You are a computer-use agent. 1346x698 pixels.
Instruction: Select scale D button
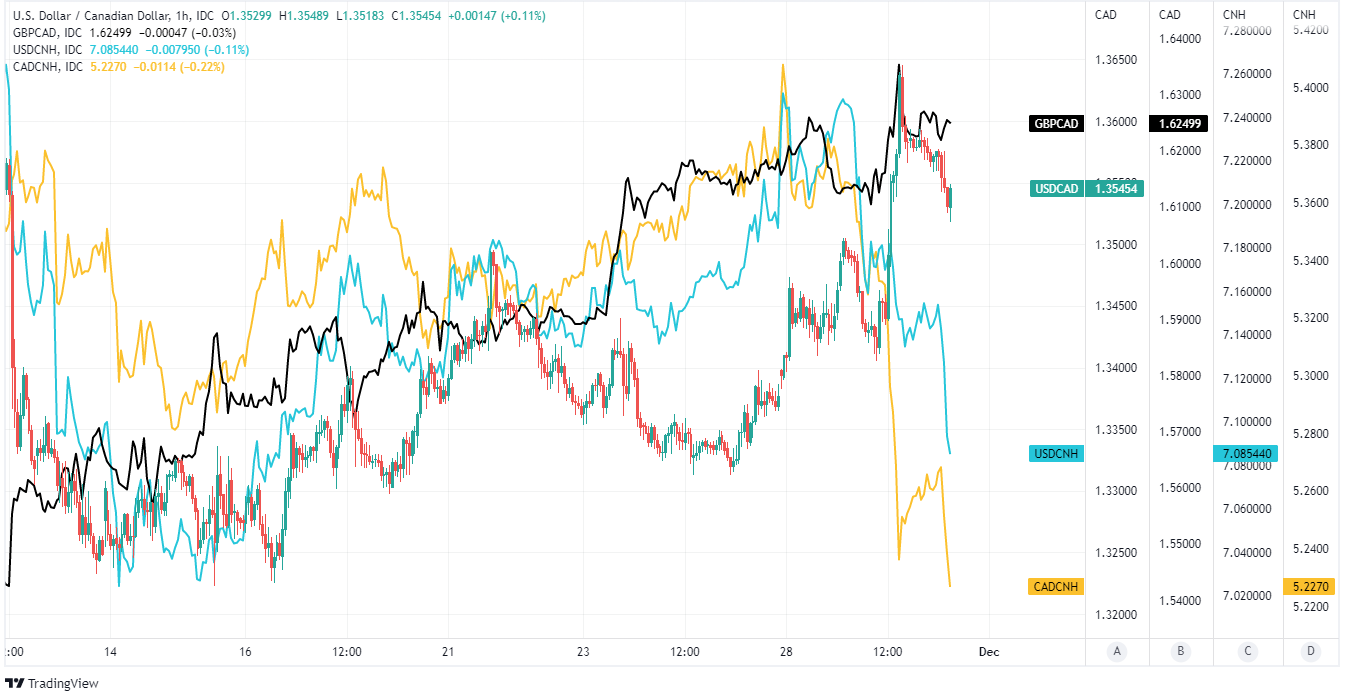[1311, 652]
